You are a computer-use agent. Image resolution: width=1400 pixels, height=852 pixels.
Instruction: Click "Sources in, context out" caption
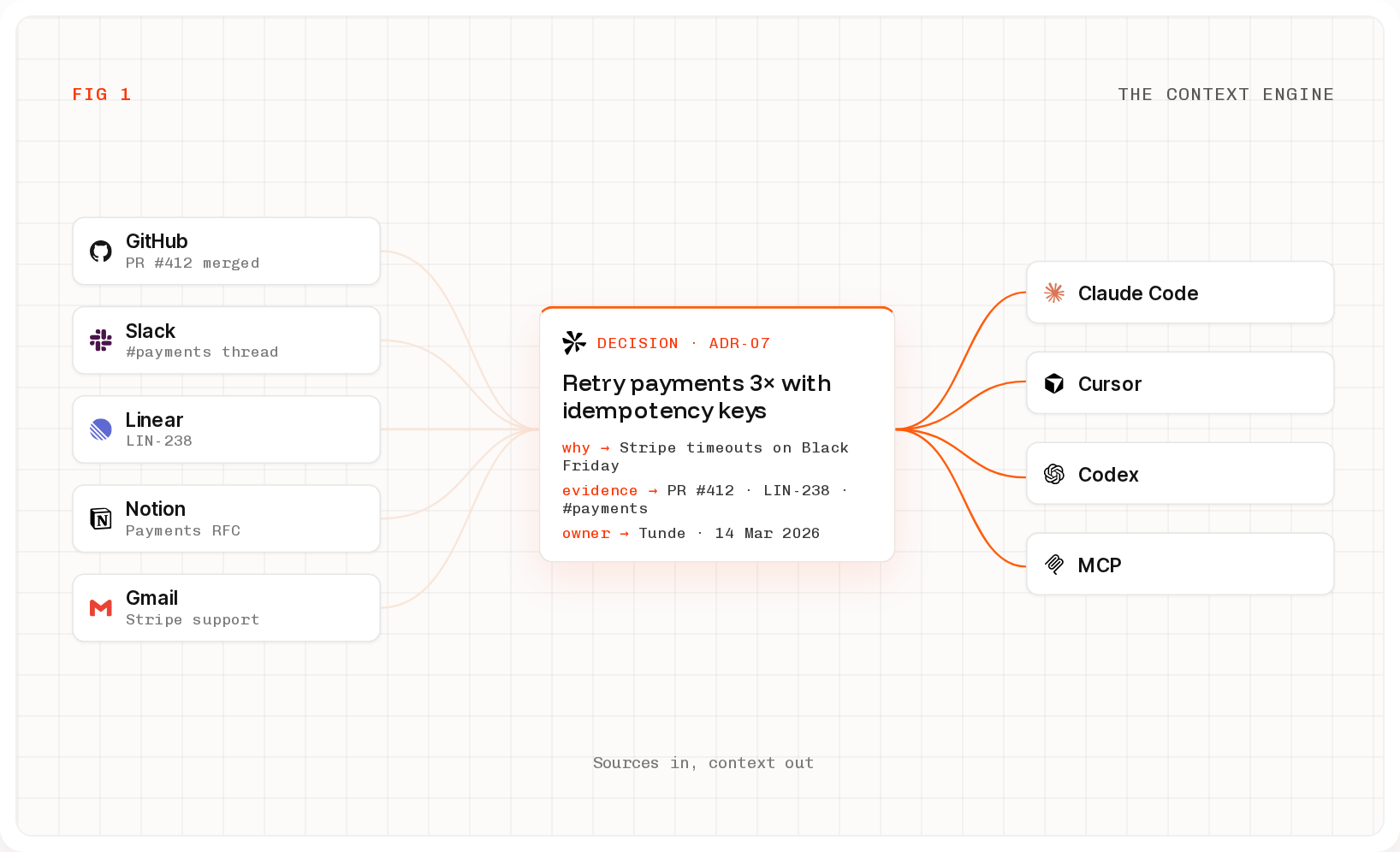(x=703, y=763)
